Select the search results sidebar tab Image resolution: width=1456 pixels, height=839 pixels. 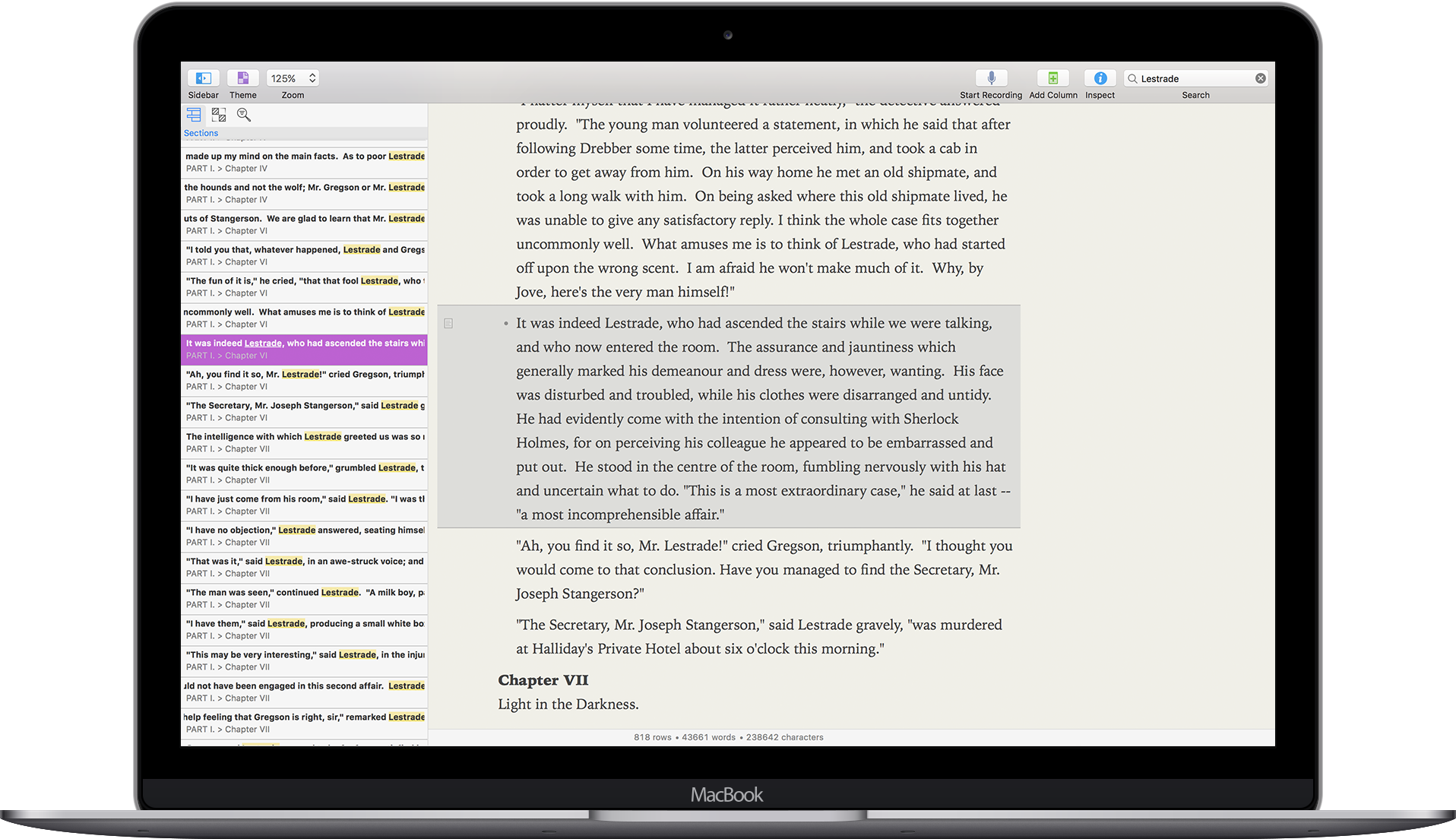click(244, 115)
